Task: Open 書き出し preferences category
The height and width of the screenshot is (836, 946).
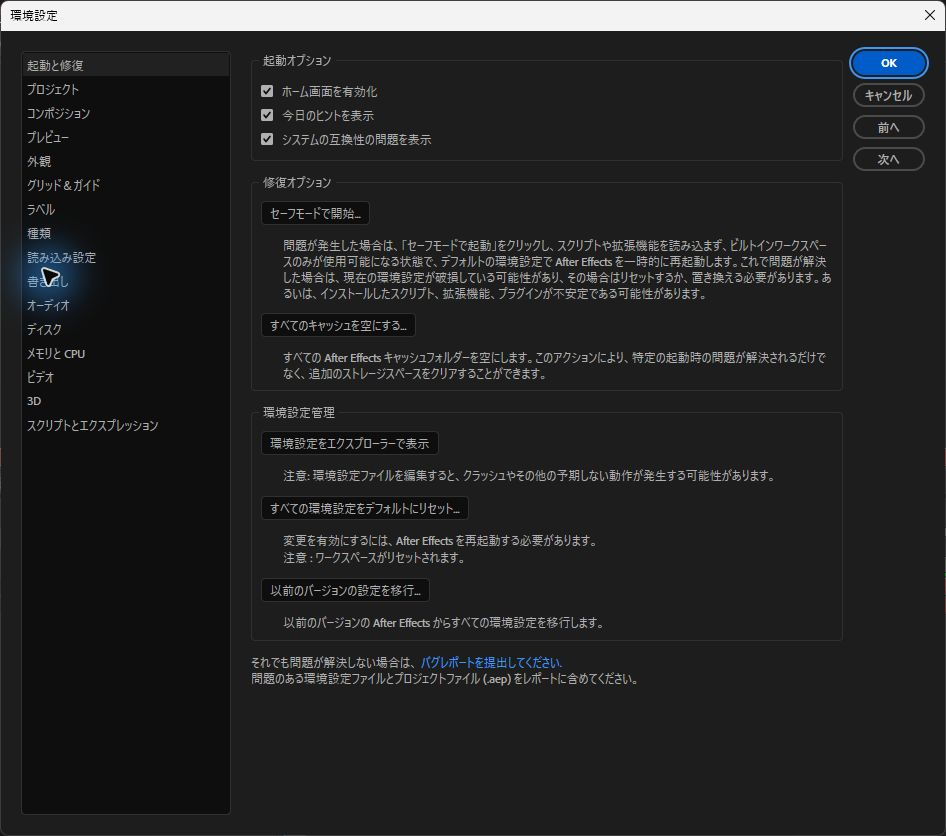Action: coord(125,282)
